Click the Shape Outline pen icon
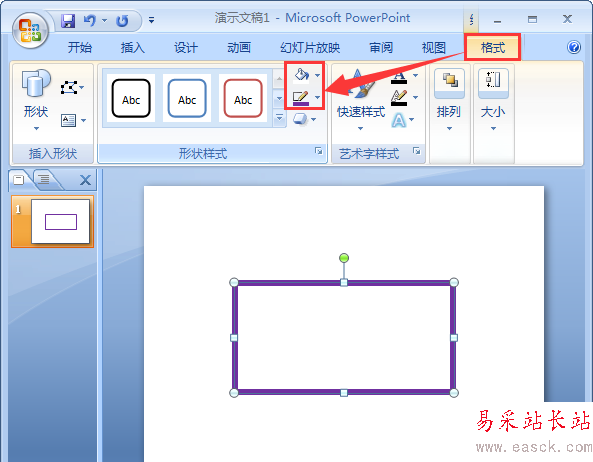Screen dimensions: 593x462 (301, 98)
